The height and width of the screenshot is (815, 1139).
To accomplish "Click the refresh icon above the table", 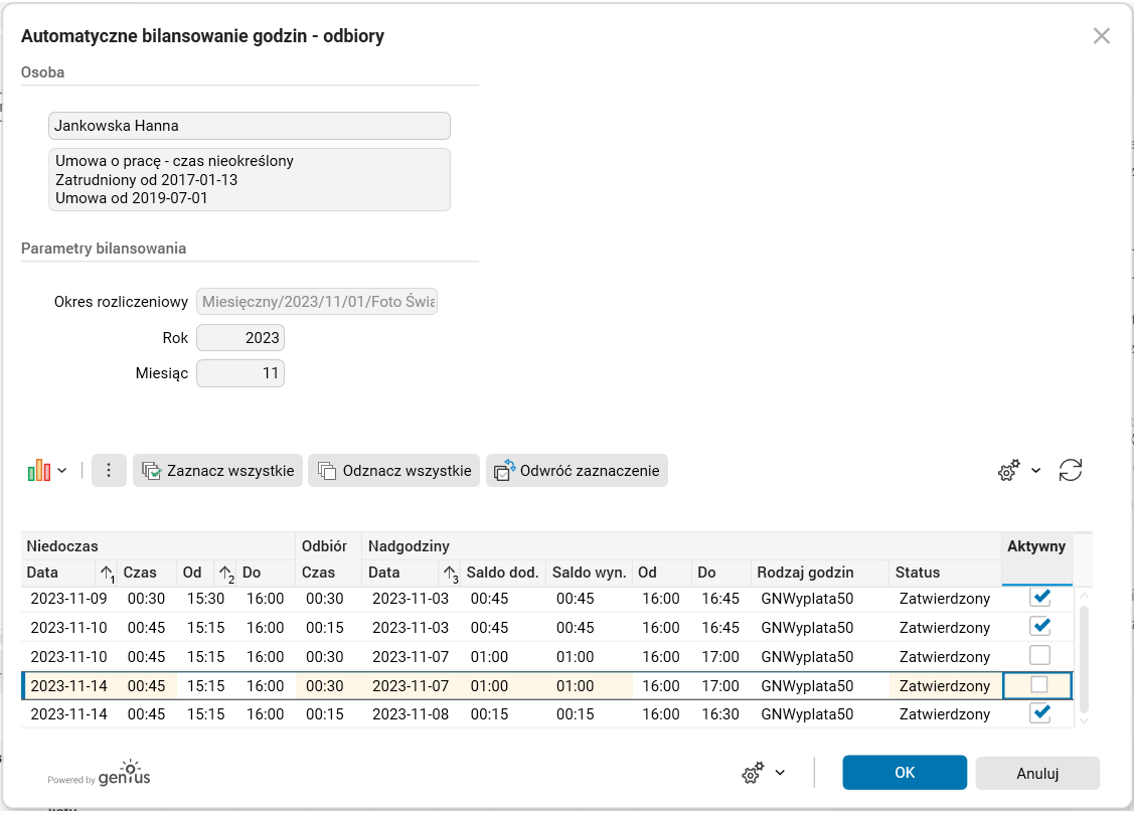I will click(1070, 470).
